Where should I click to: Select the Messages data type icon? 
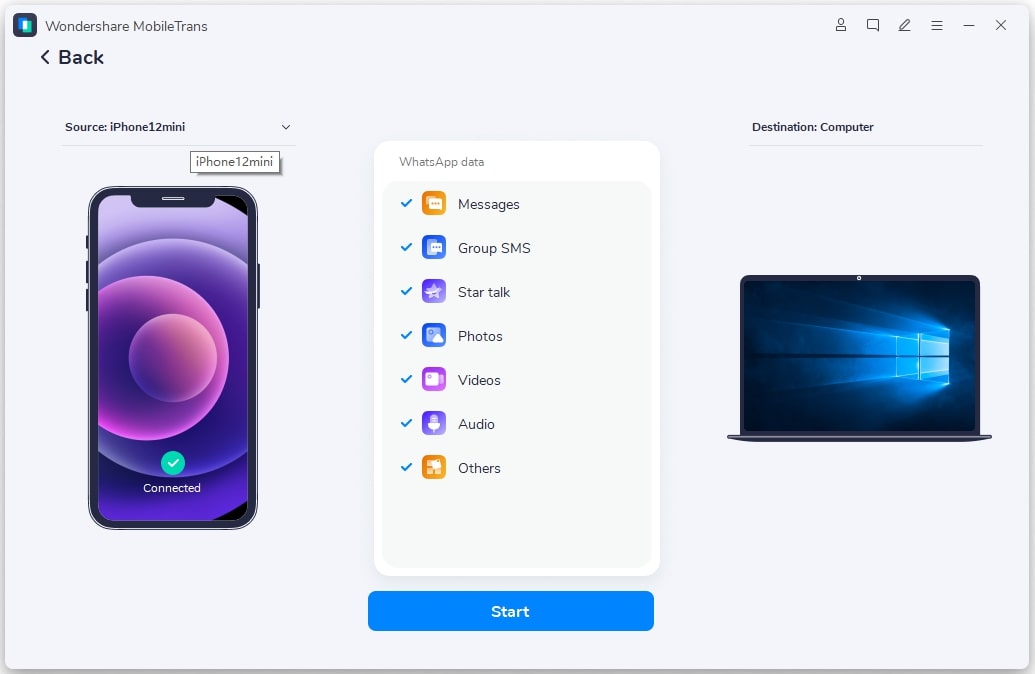point(433,203)
